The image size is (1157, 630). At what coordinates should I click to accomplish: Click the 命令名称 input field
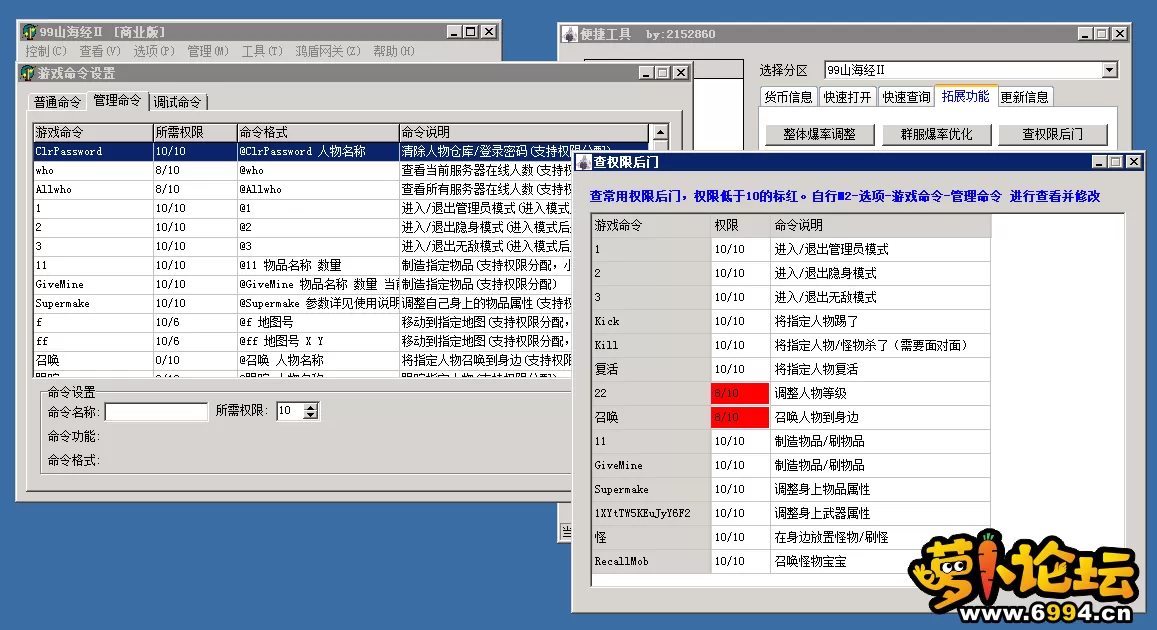(156, 412)
